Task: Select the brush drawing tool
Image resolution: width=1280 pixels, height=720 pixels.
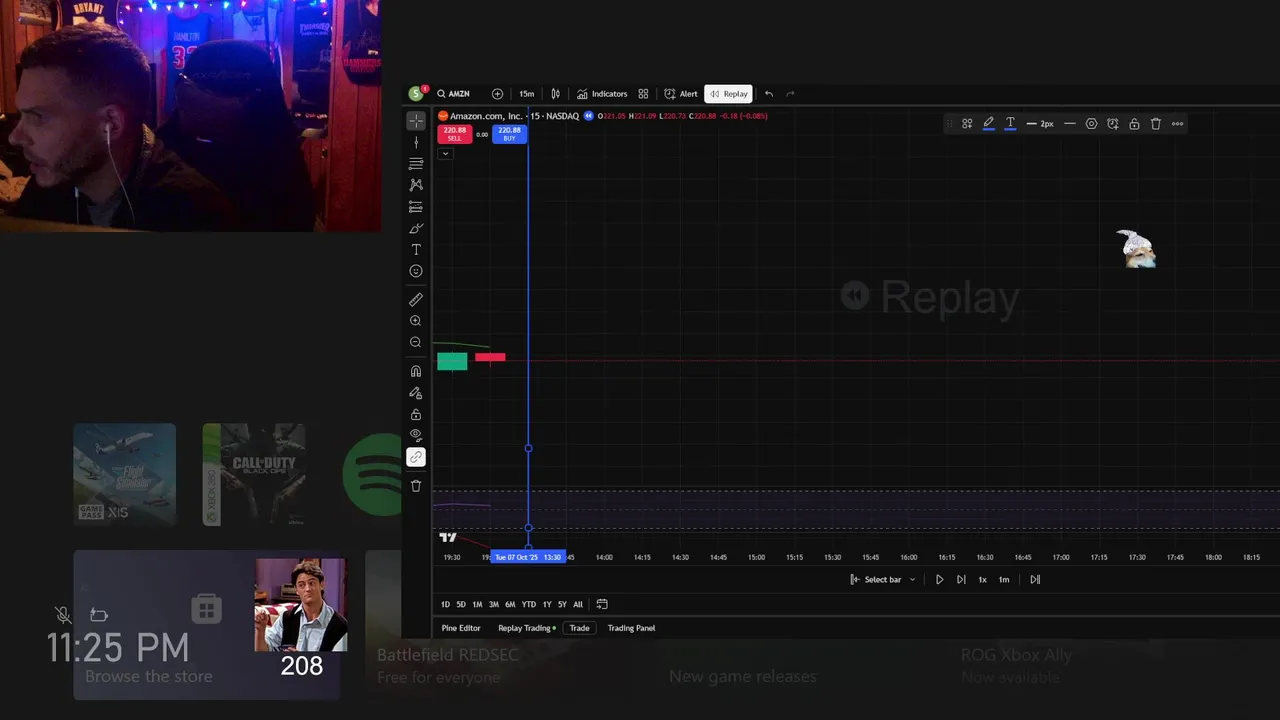Action: (x=416, y=229)
